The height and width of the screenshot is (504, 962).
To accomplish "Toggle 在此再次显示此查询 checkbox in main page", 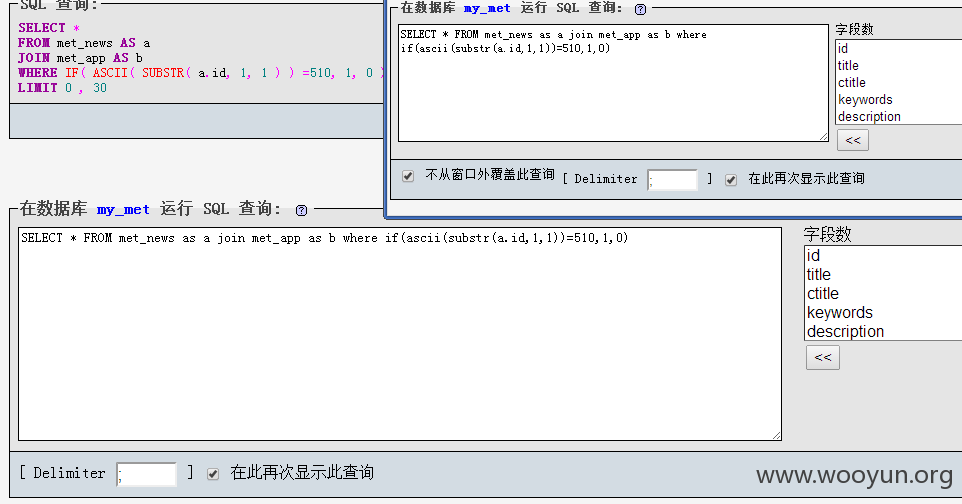I will 213,473.
